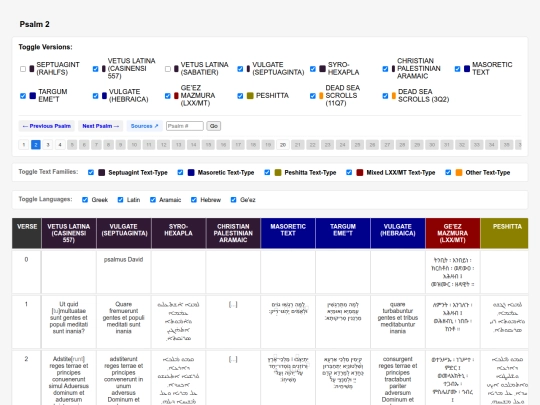This screenshot has height=405, width=540.
Task: Toggle Other Text-Type family checkbox
Action: 448,173
